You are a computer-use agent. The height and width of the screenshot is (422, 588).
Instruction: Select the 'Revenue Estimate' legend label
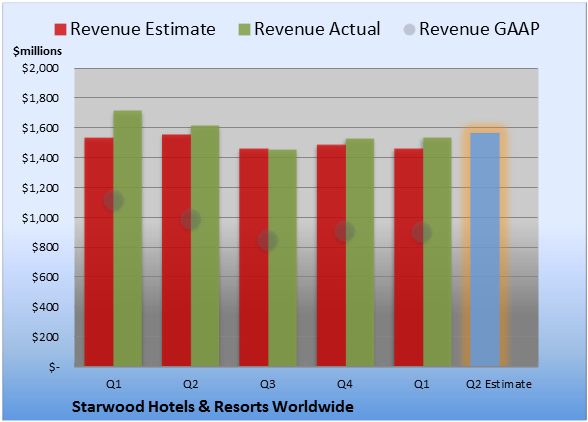(x=143, y=29)
